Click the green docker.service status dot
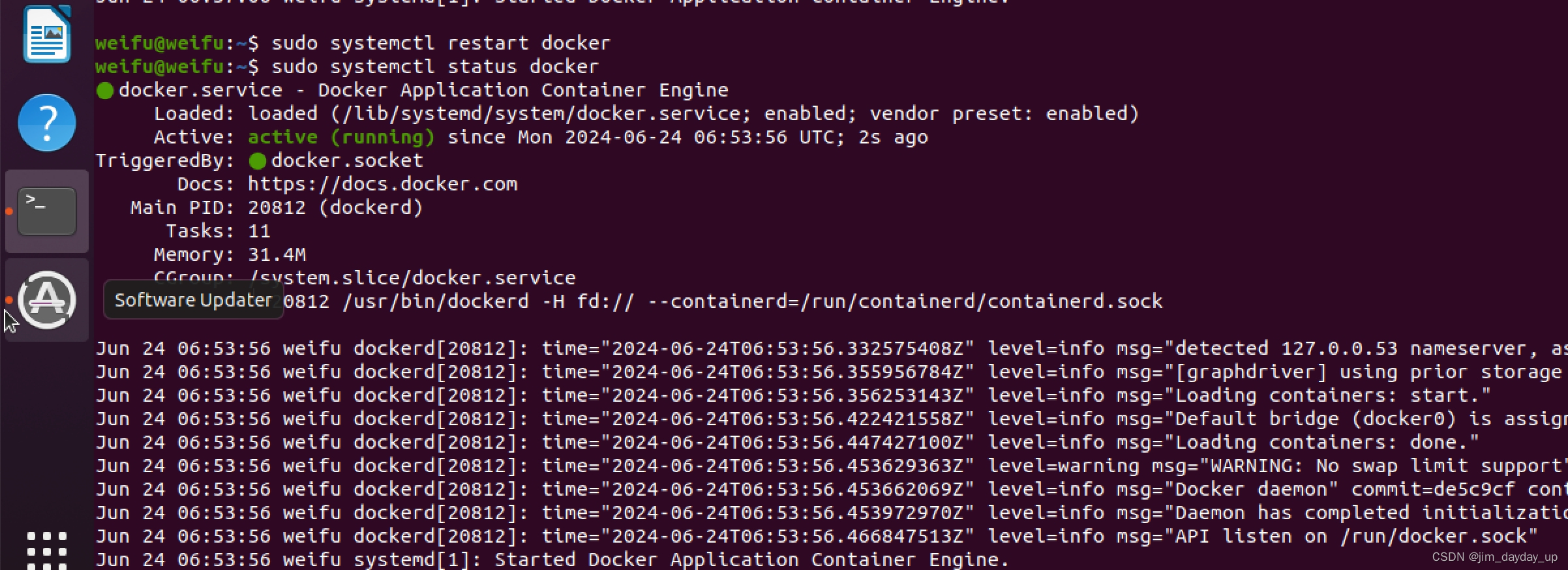 [x=104, y=90]
